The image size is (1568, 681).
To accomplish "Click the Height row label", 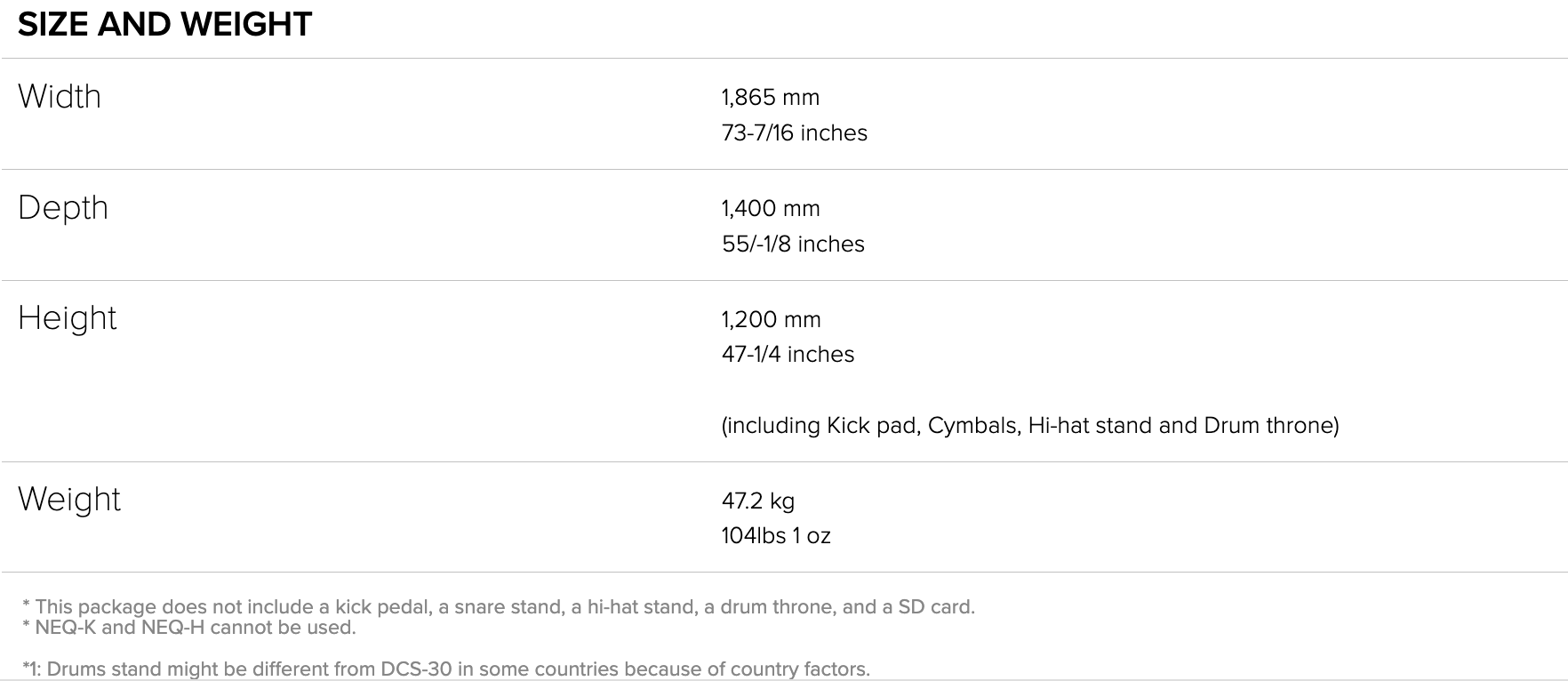I will pyautogui.click(x=68, y=317).
